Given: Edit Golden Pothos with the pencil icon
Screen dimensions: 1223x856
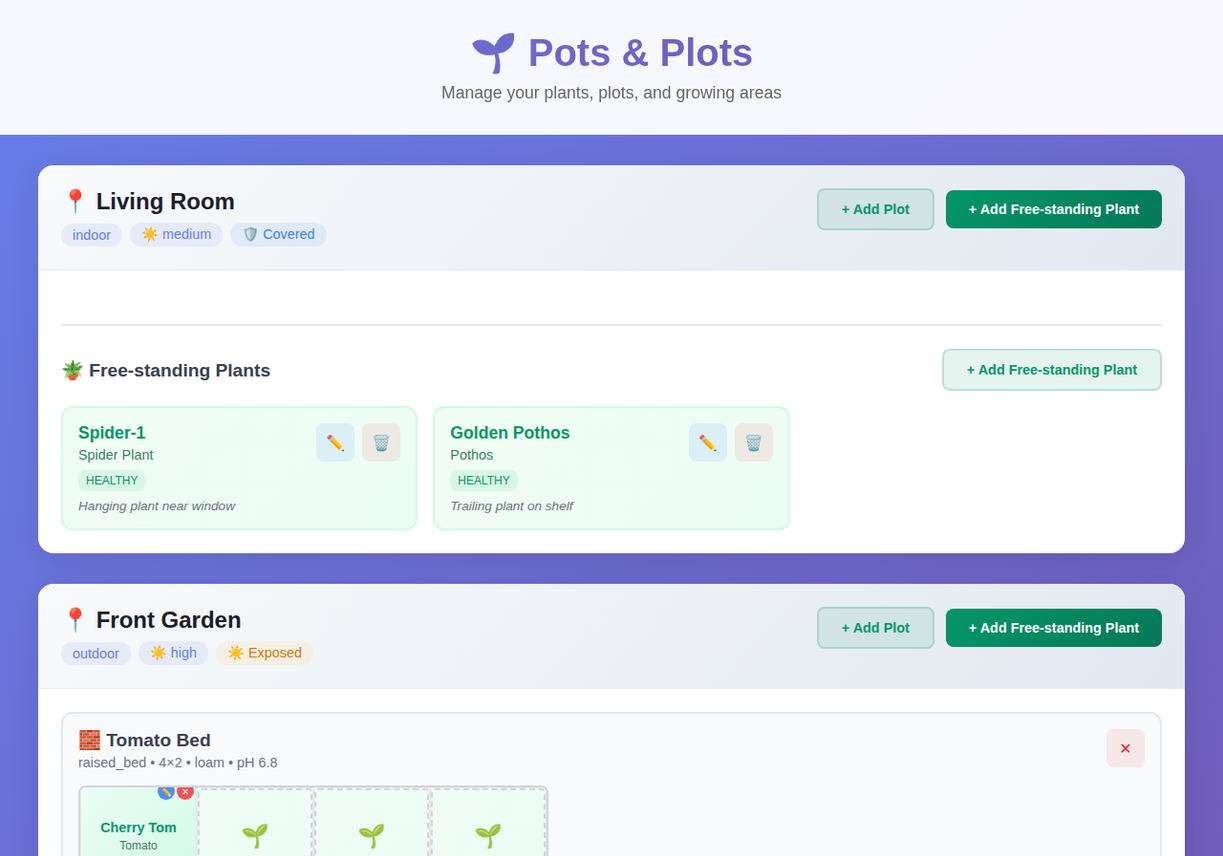Looking at the screenshot, I should pos(707,441).
